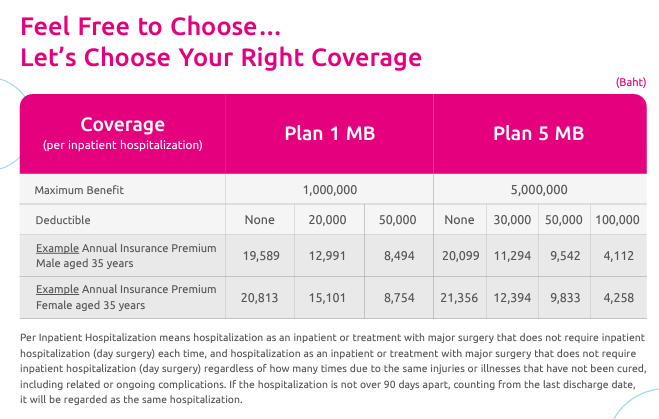Select the Plan 5 MB column header
659x419 pixels.
(538, 134)
